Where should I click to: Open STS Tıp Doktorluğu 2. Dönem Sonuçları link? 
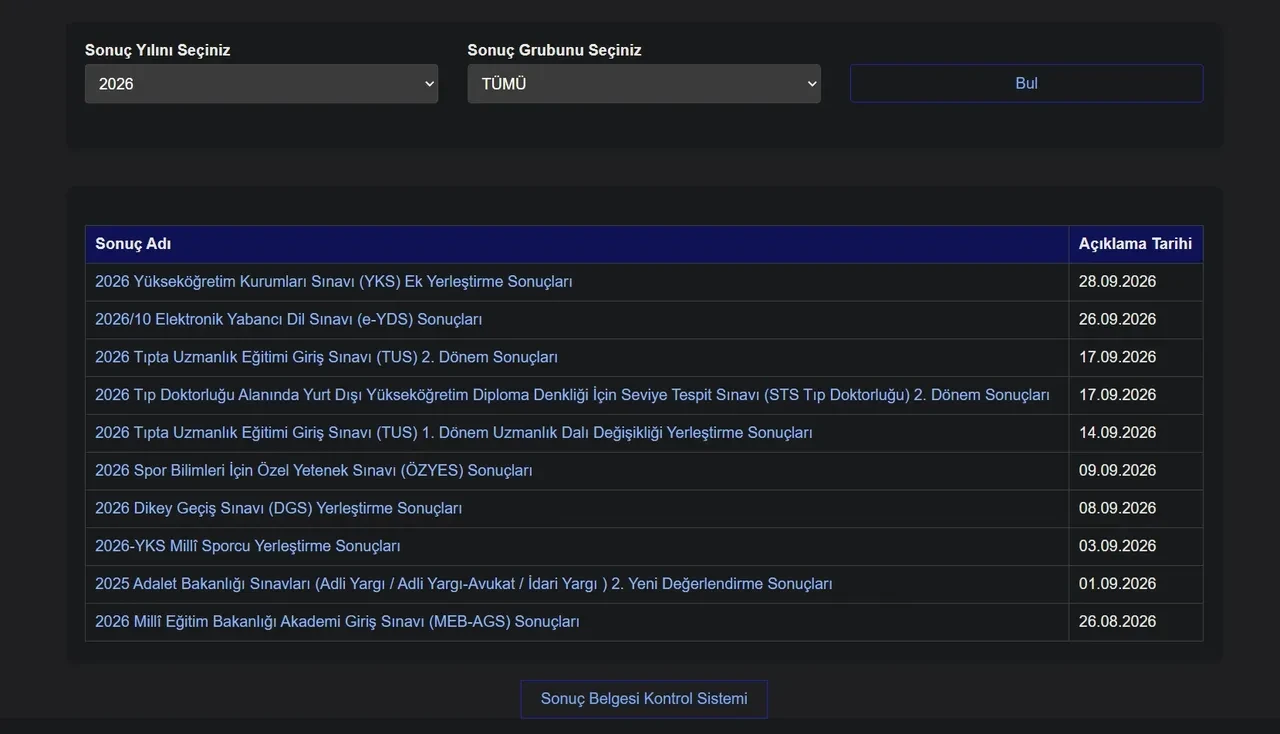(x=572, y=395)
